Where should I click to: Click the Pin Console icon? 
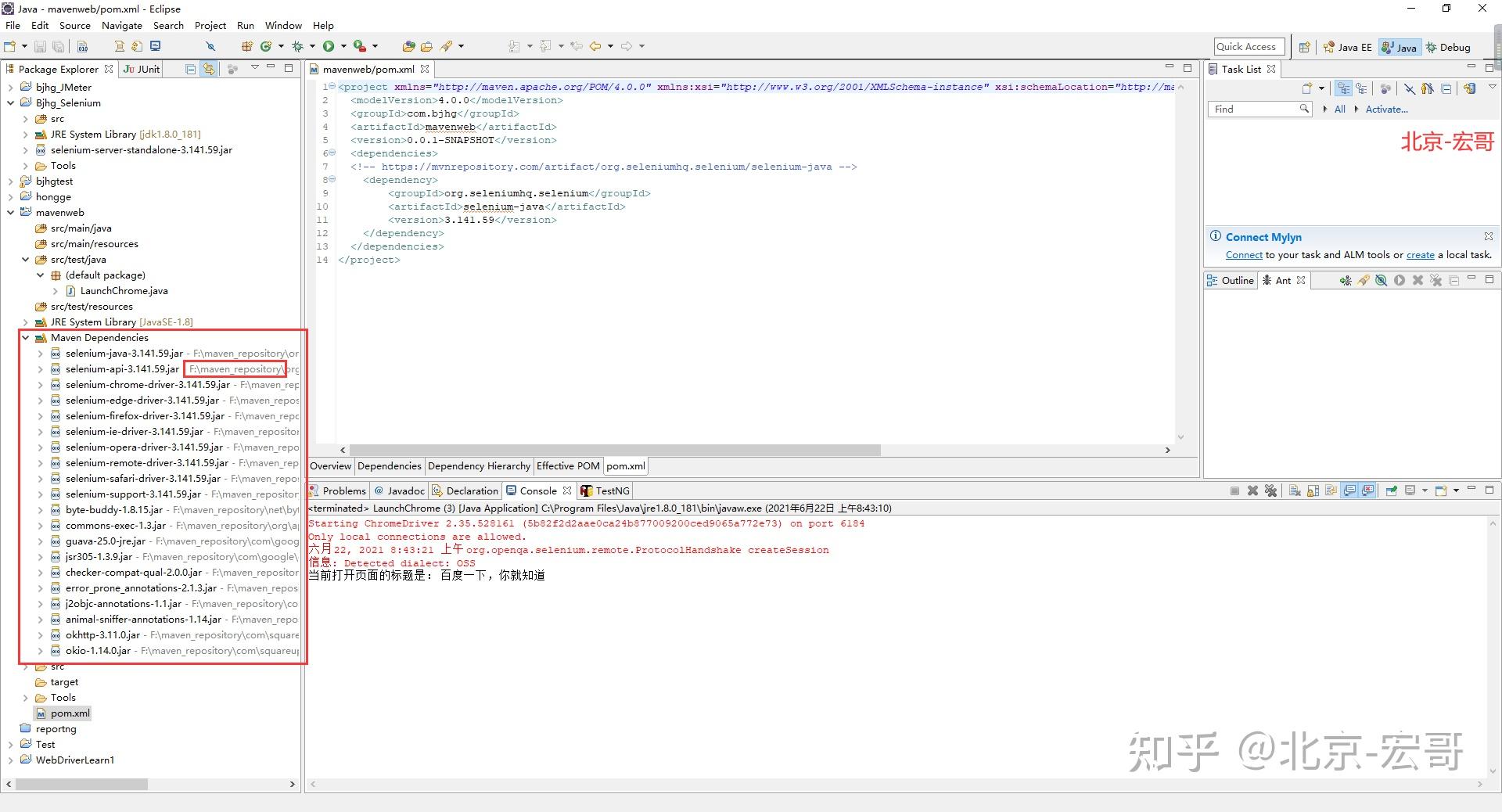pyautogui.click(x=1392, y=490)
